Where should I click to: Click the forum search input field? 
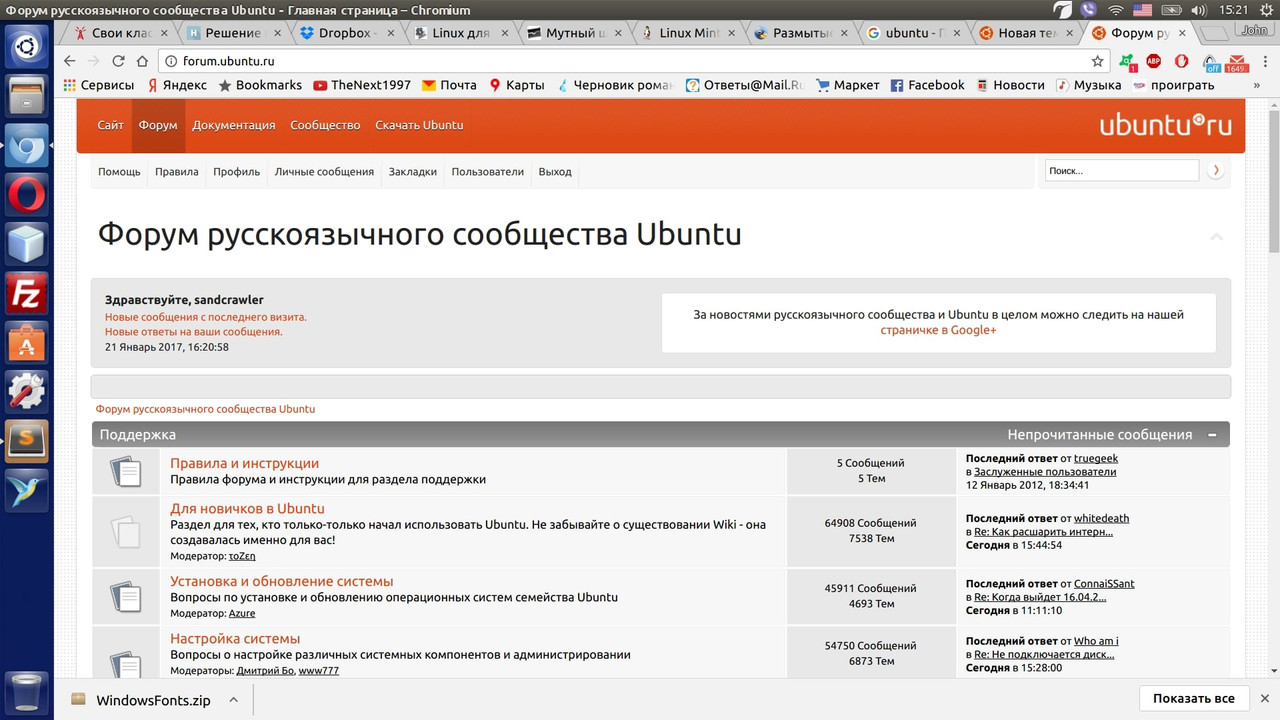(1121, 171)
